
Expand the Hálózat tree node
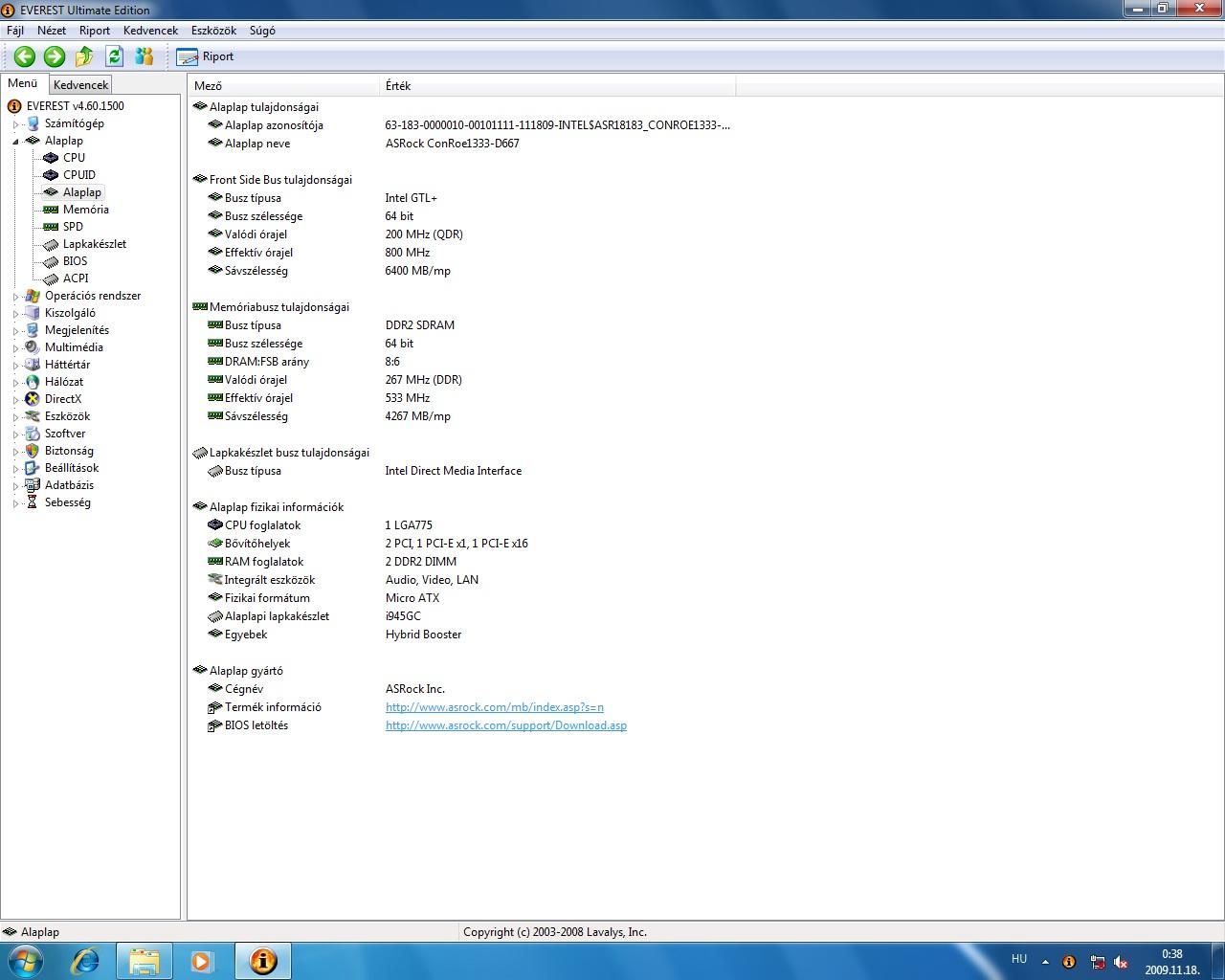16,382
